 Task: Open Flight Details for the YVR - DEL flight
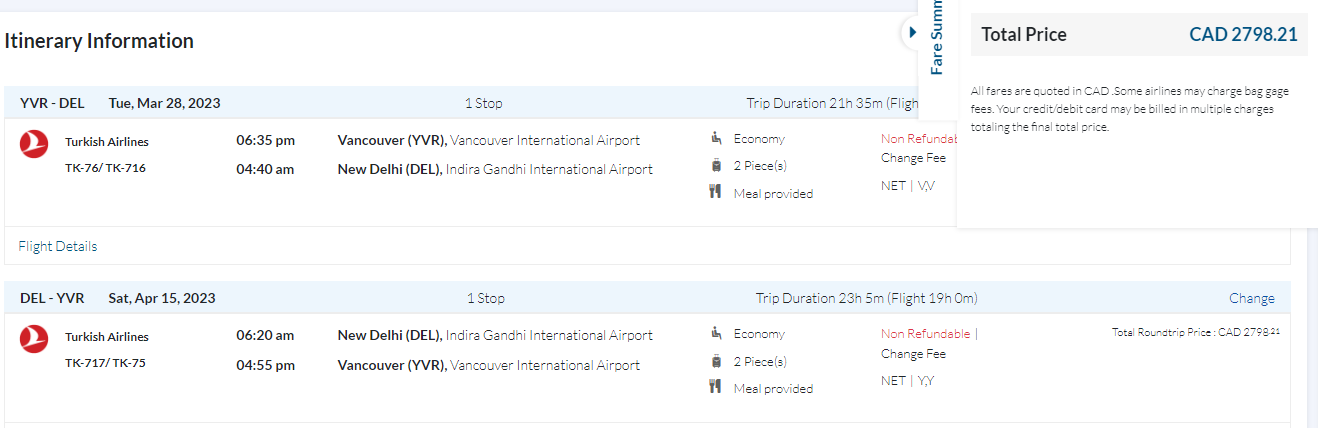pyautogui.click(x=58, y=246)
